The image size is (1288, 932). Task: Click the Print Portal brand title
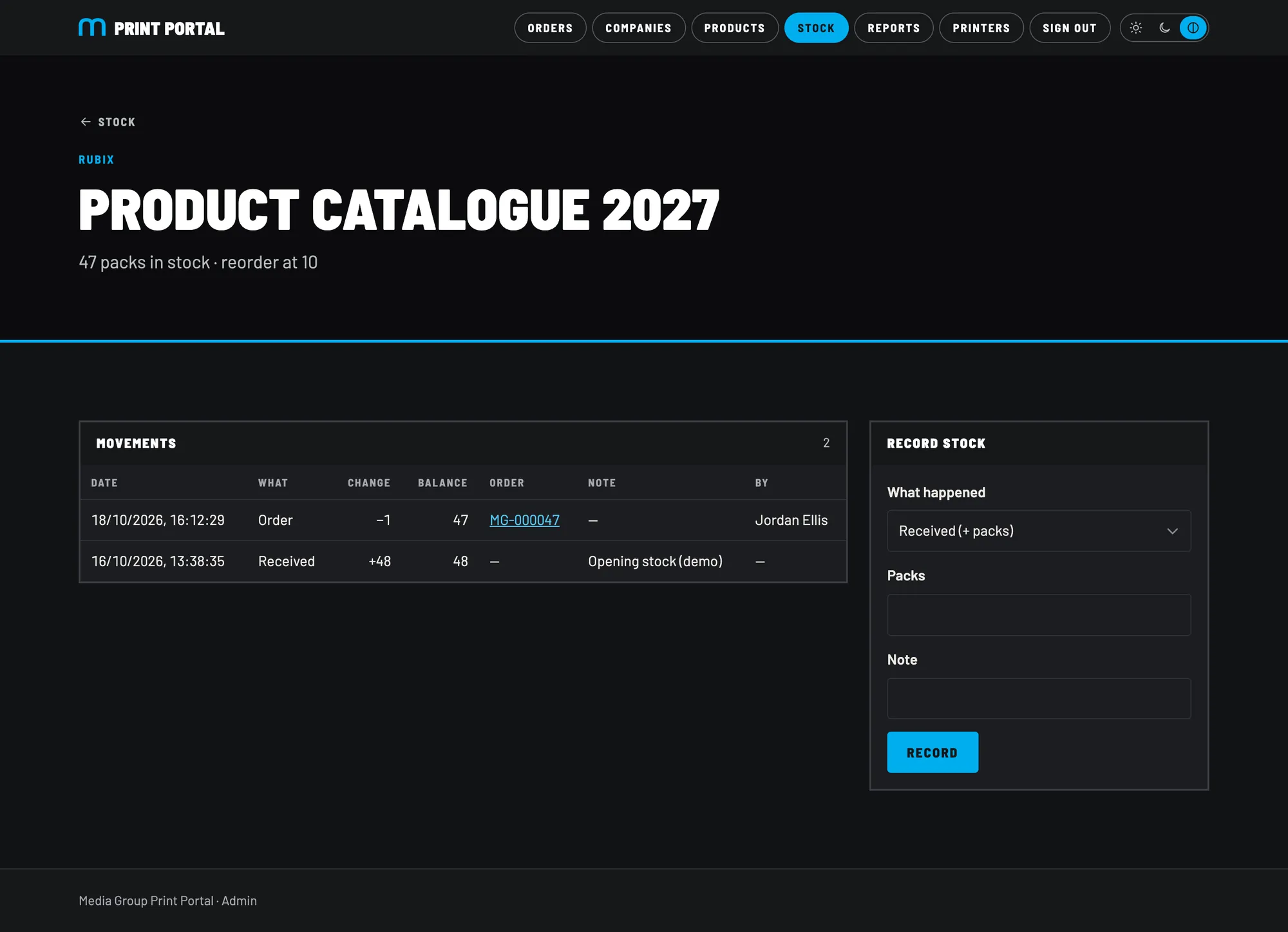[169, 28]
